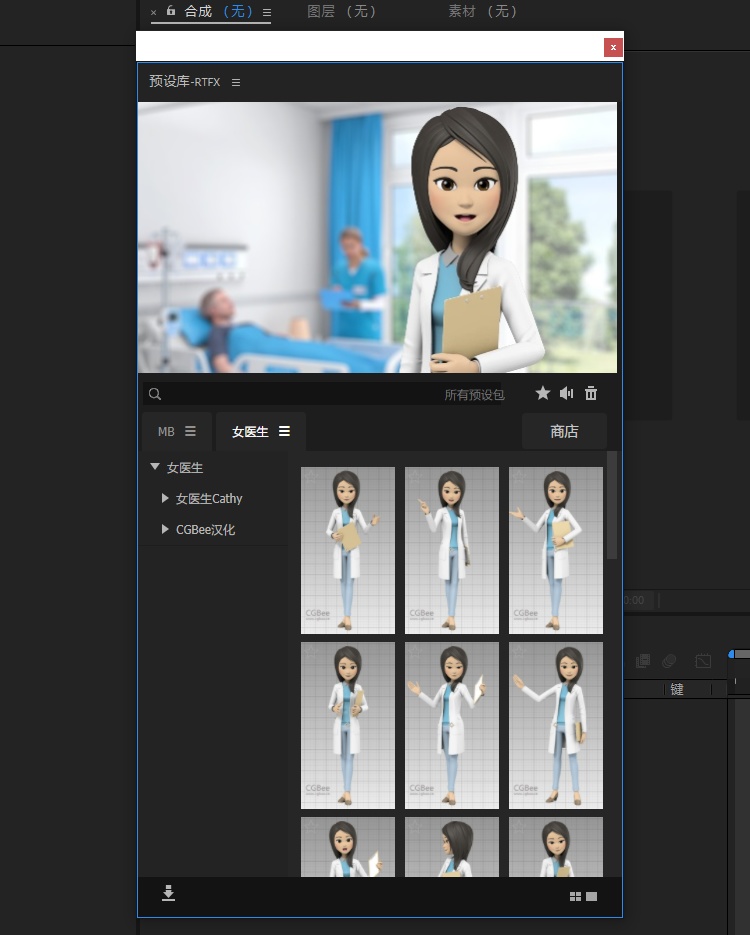Select the 合成 (无) panel tab
The image size is (750, 935).
pyautogui.click(x=218, y=11)
